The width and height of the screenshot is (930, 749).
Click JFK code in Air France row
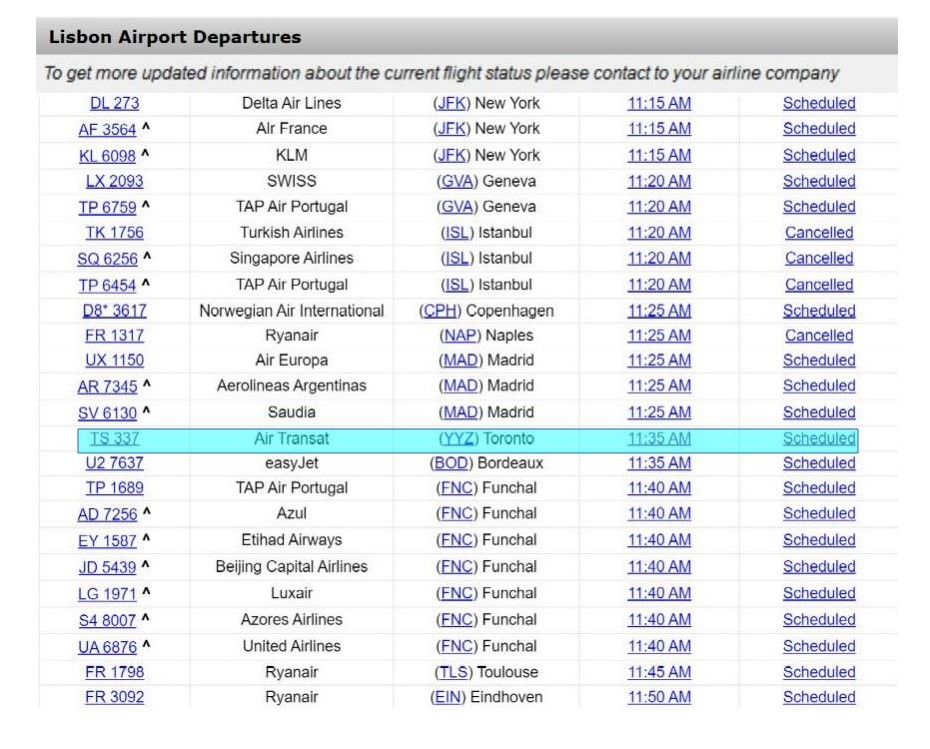point(451,129)
